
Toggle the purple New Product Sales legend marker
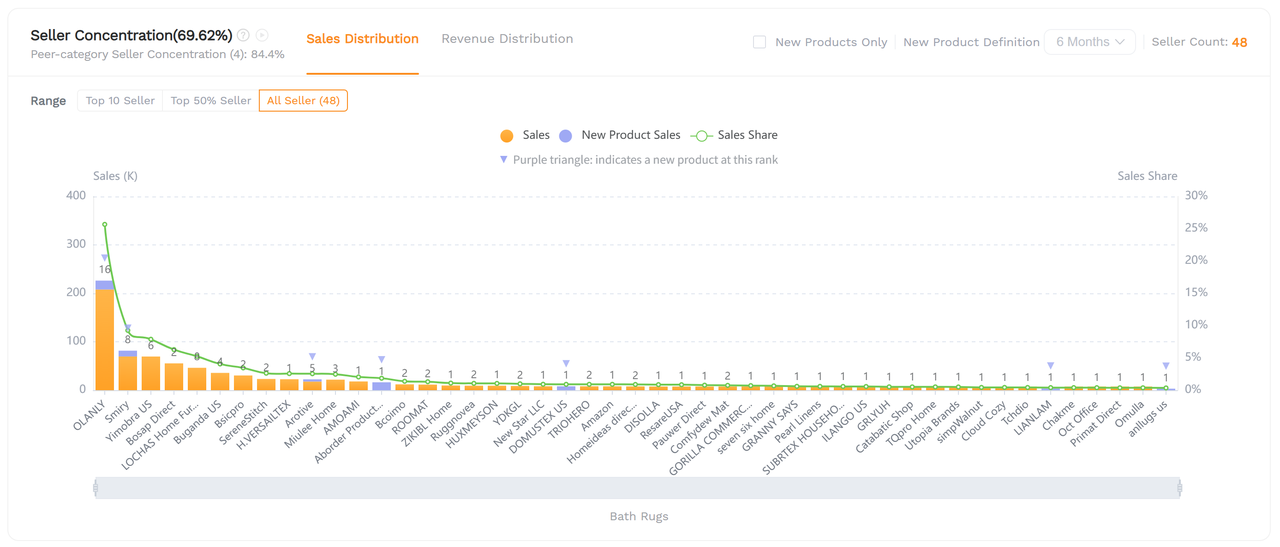(566, 135)
